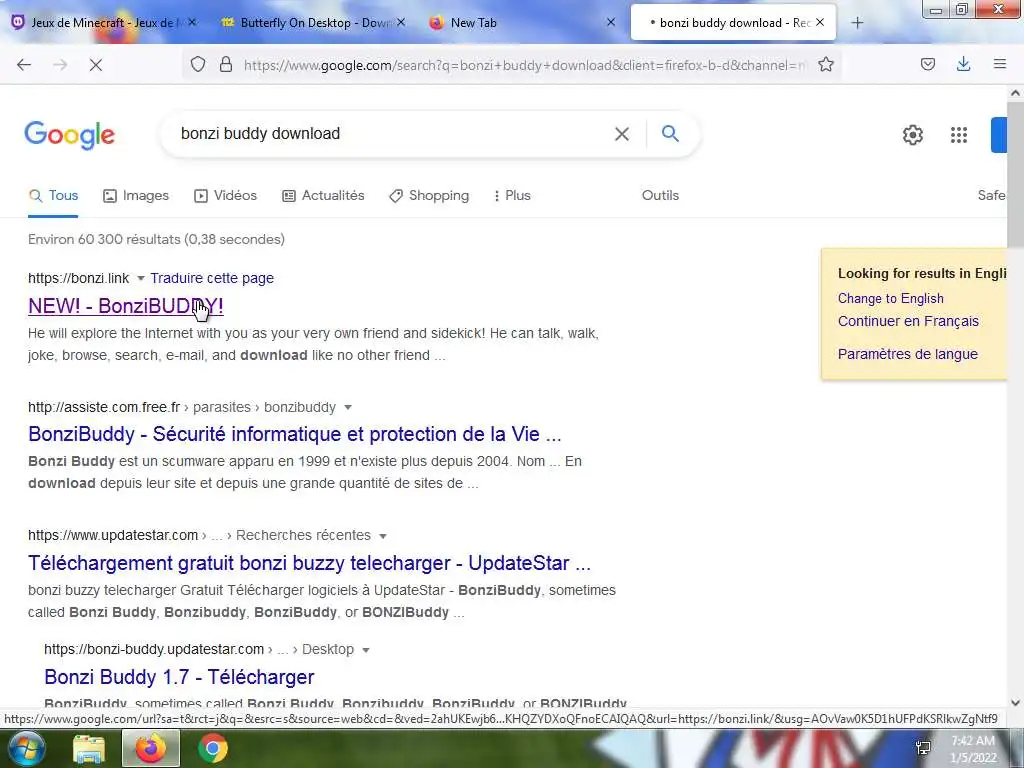Click Traduire cette page link

(x=212, y=278)
